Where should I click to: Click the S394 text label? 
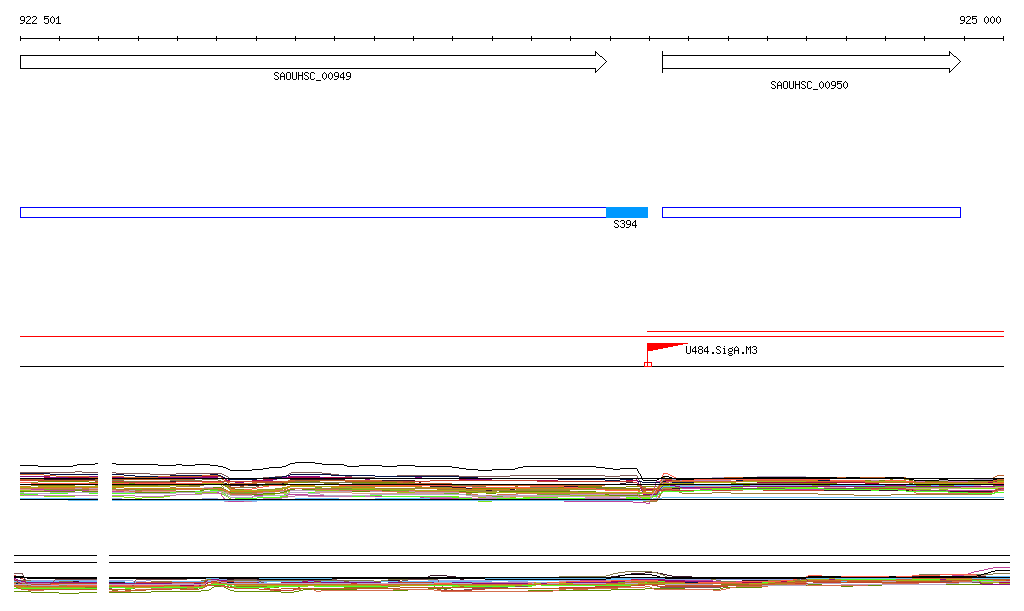(625, 225)
